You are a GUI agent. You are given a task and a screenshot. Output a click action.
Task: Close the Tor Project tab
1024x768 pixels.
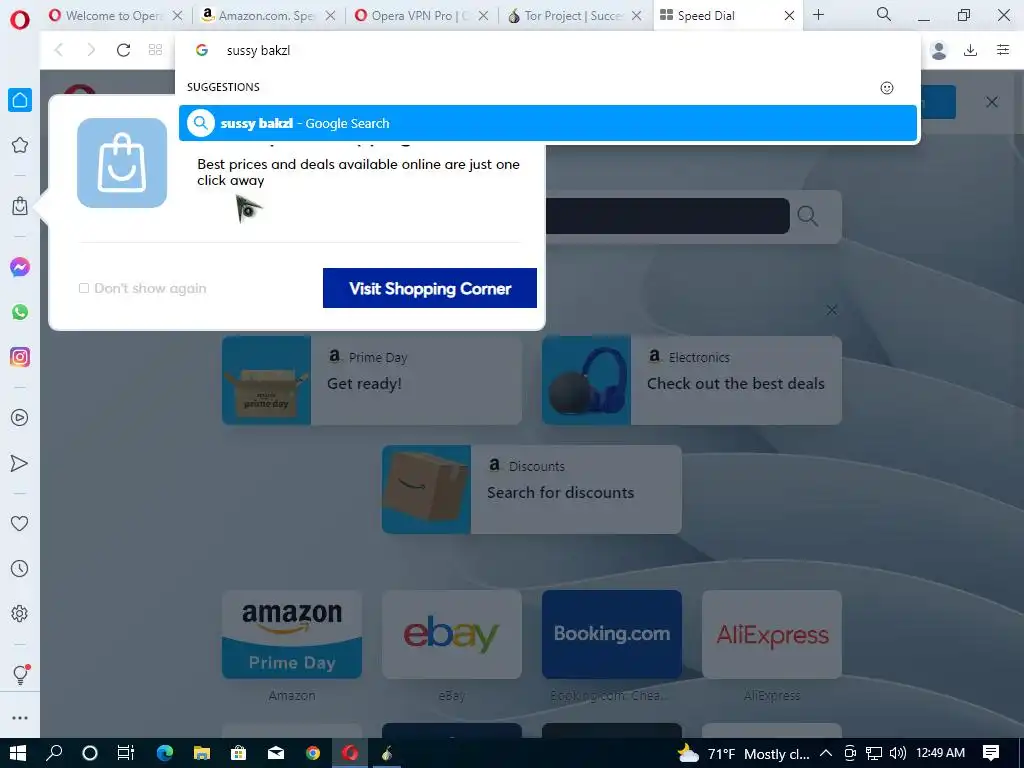637,16
